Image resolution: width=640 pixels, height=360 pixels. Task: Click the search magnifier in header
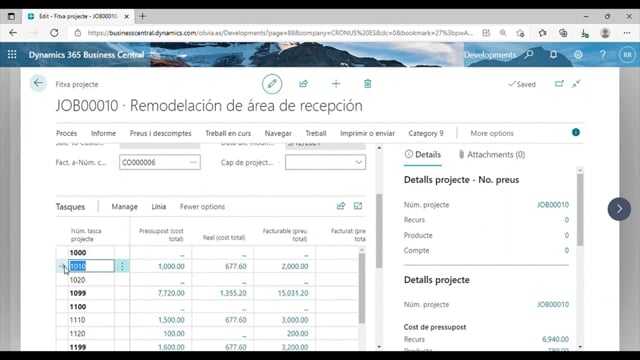click(529, 54)
